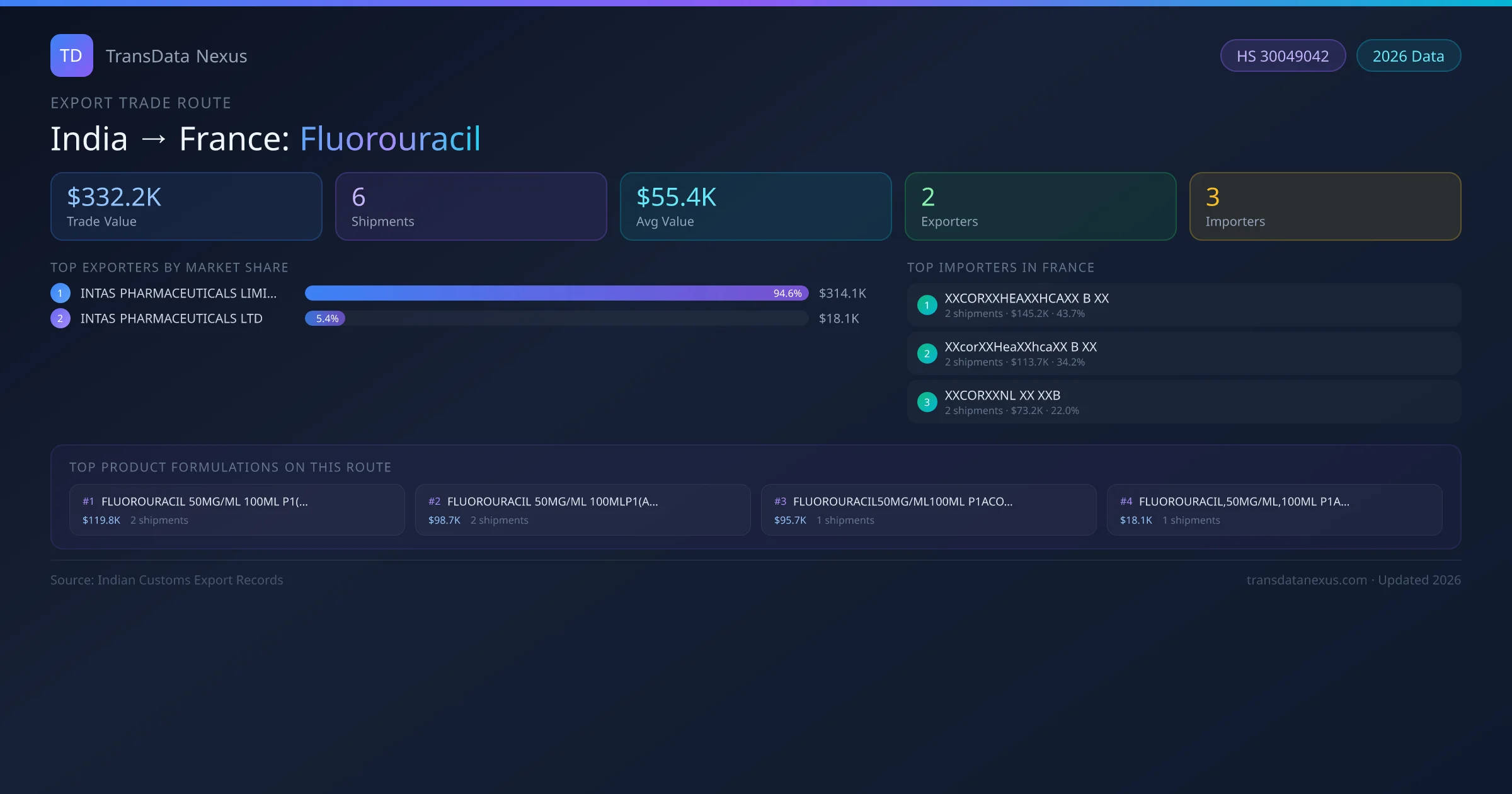Open the 2 Exporters stat card
Screen dimensions: 1512x794
[1040, 207]
